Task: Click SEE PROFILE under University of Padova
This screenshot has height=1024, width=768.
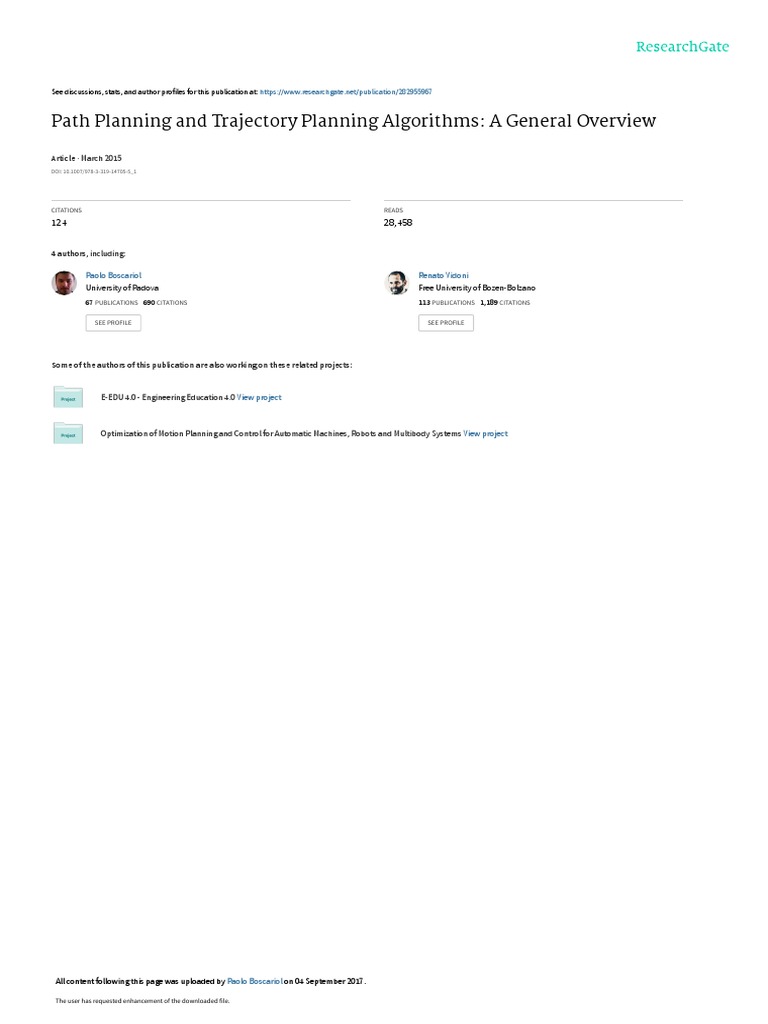Action: click(x=113, y=323)
